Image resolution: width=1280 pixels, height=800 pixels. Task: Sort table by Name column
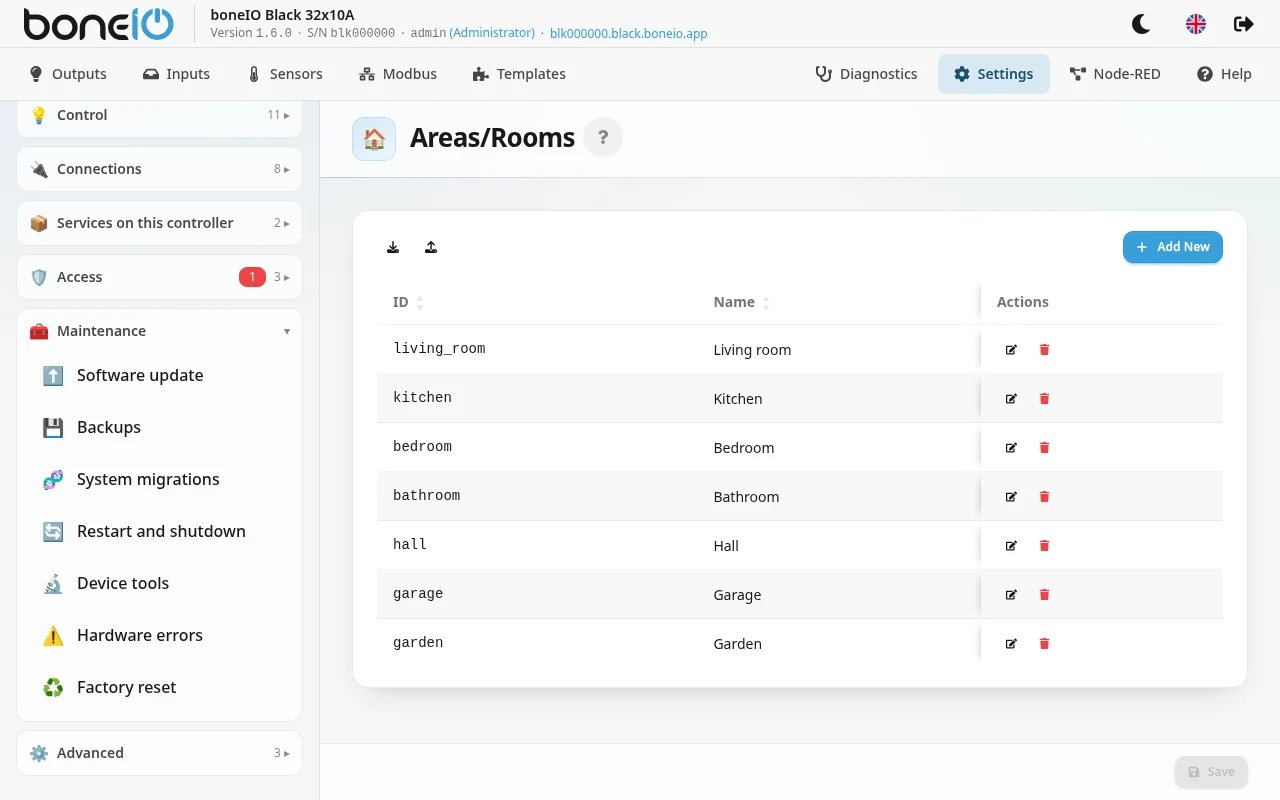click(741, 302)
